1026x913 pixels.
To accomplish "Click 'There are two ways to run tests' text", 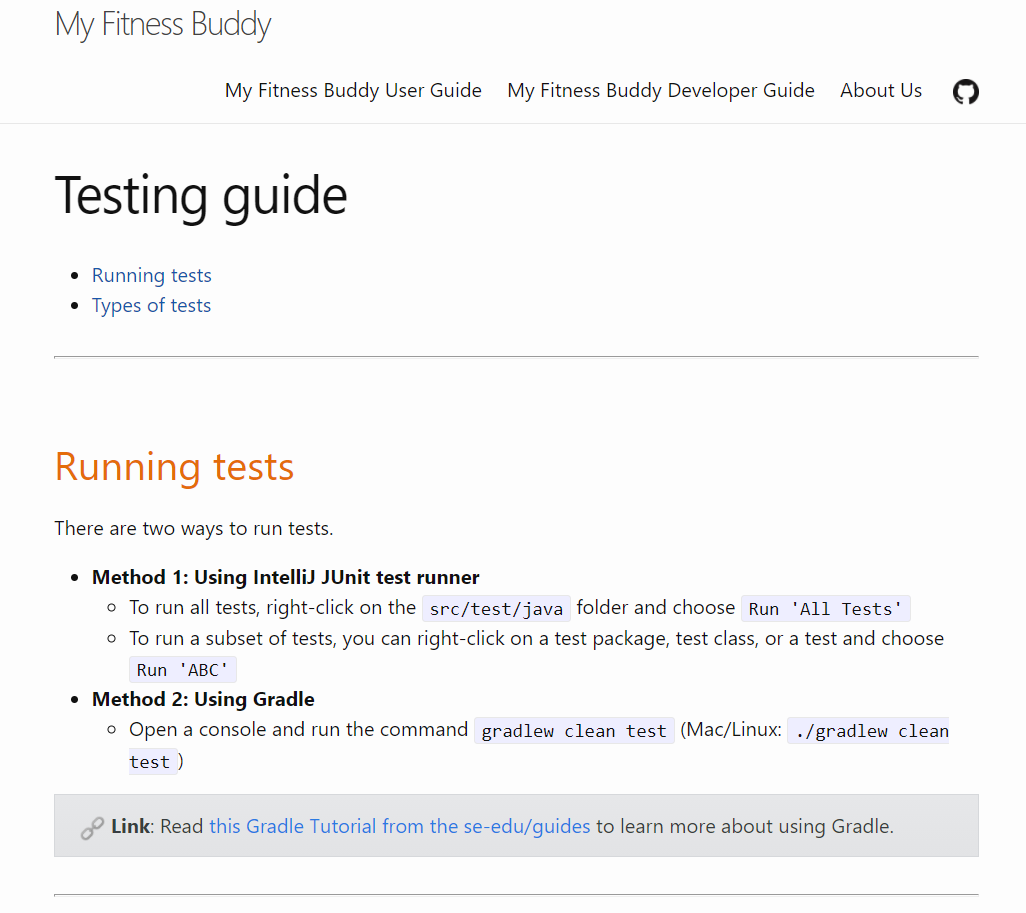I will pyautogui.click(x=194, y=528).
